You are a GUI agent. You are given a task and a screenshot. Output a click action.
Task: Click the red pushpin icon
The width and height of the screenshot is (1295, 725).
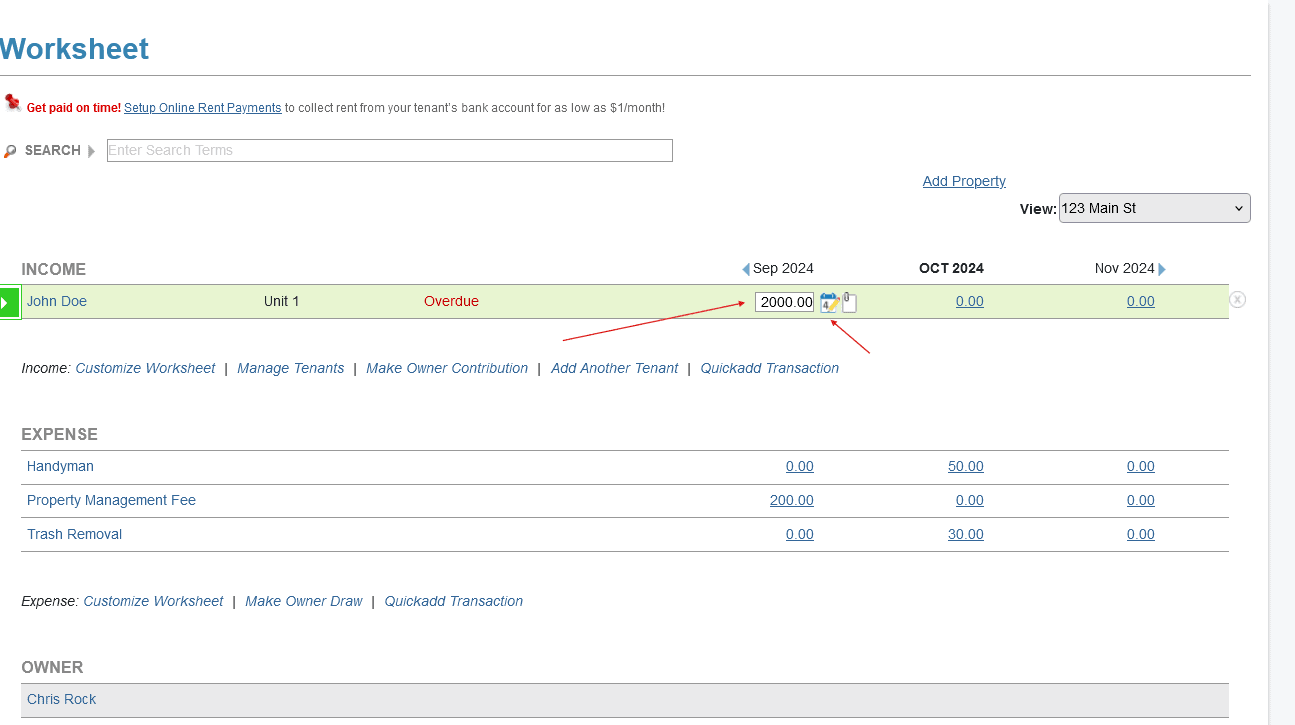pos(12,102)
